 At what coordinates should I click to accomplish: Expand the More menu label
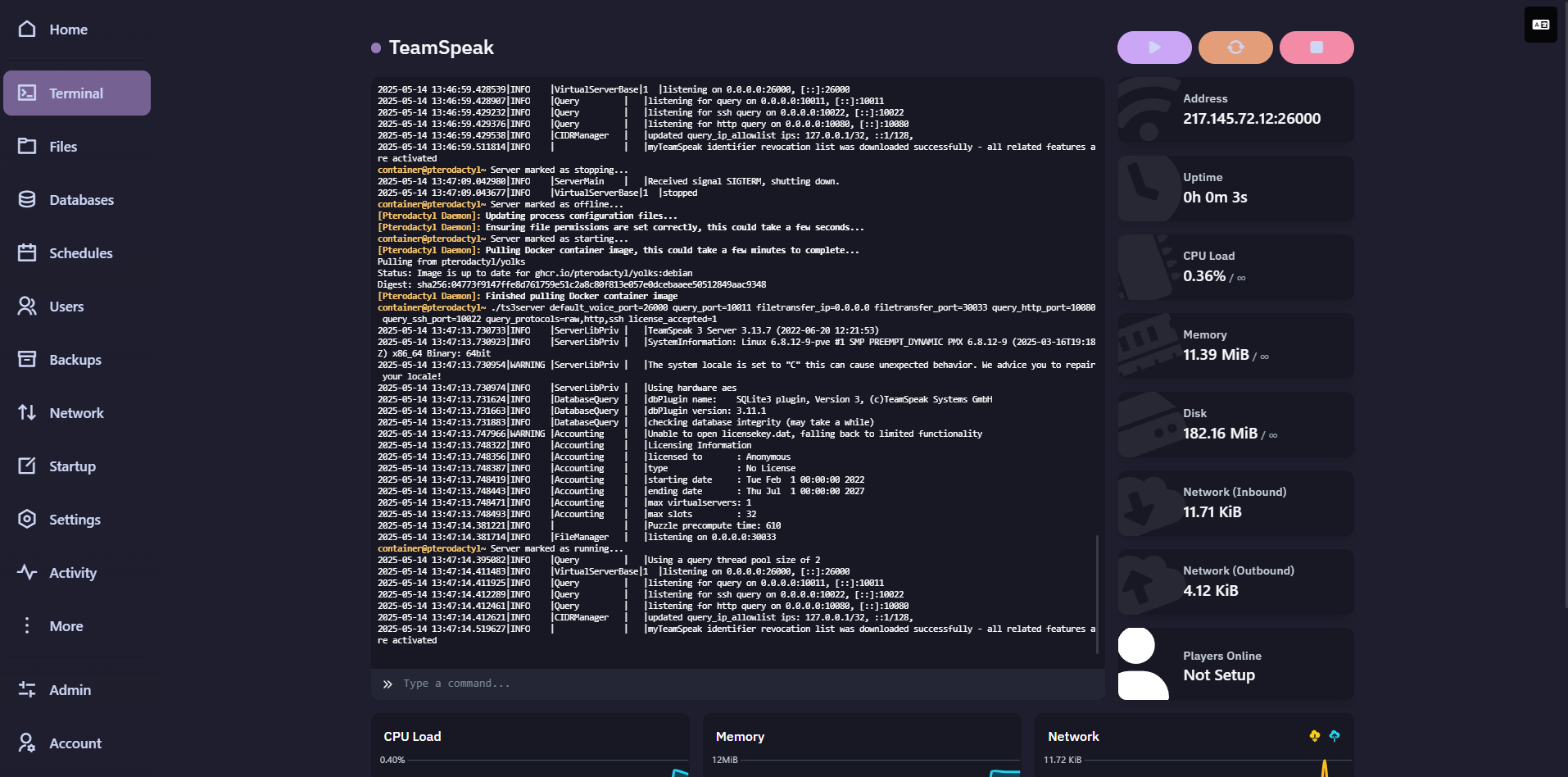tap(66, 626)
